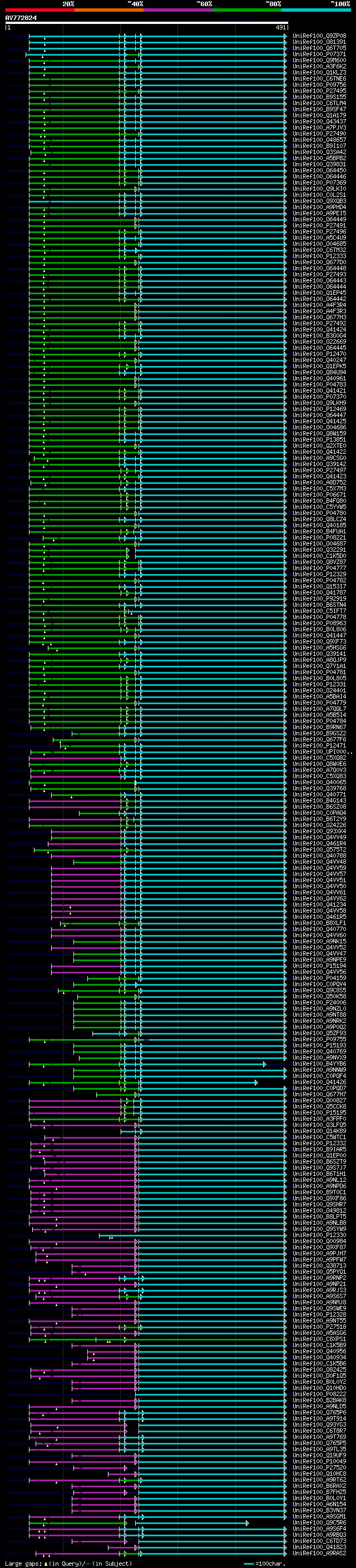356x1568 pixels.
Task: Select hit label UniRef100_P10049
Action: point(319,1461)
